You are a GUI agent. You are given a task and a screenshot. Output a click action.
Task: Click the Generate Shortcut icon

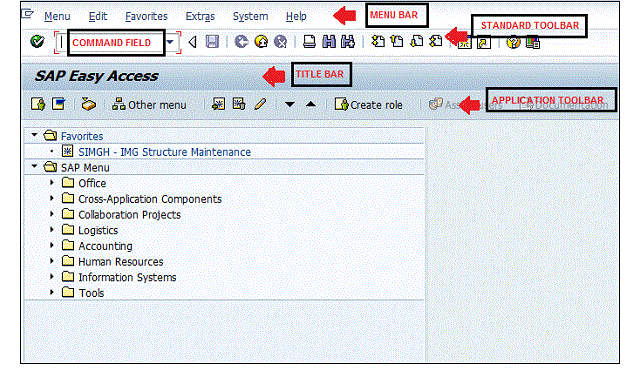pos(484,43)
